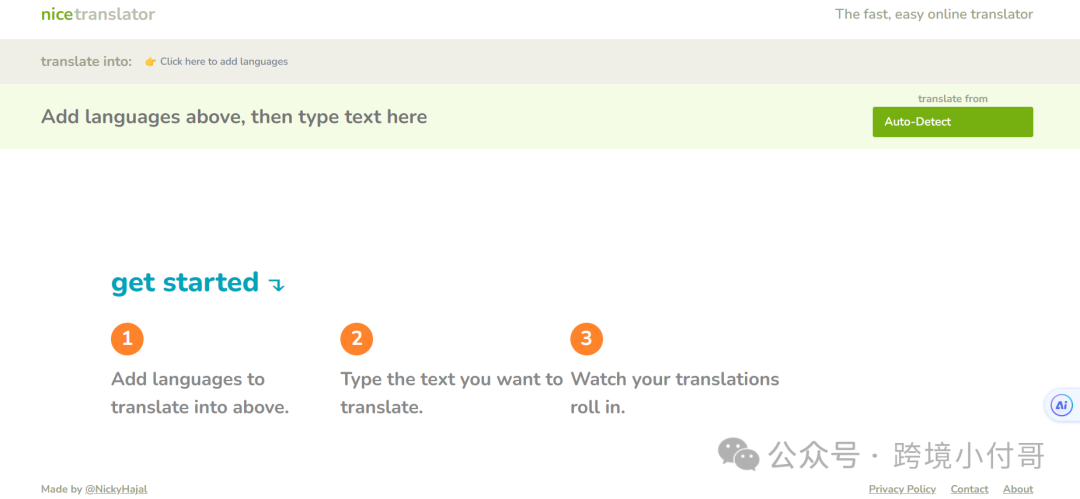The width and height of the screenshot is (1080, 499).
Task: Click the translate from label
Action: click(953, 99)
